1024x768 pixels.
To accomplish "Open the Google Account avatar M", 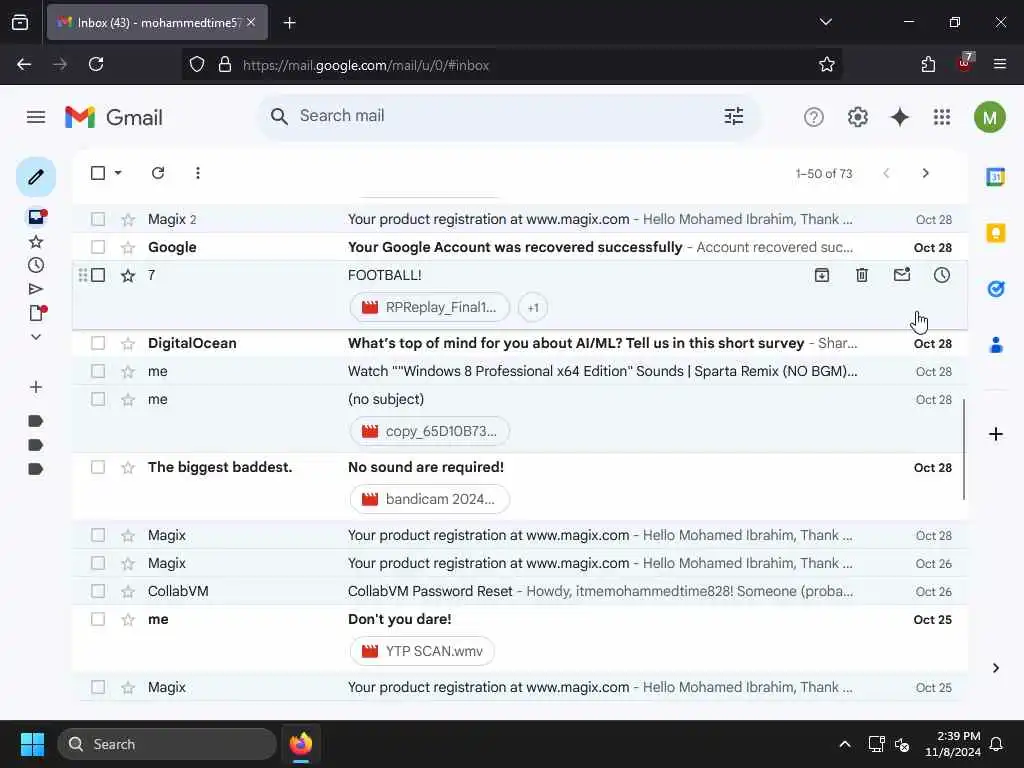I will 989,118.
